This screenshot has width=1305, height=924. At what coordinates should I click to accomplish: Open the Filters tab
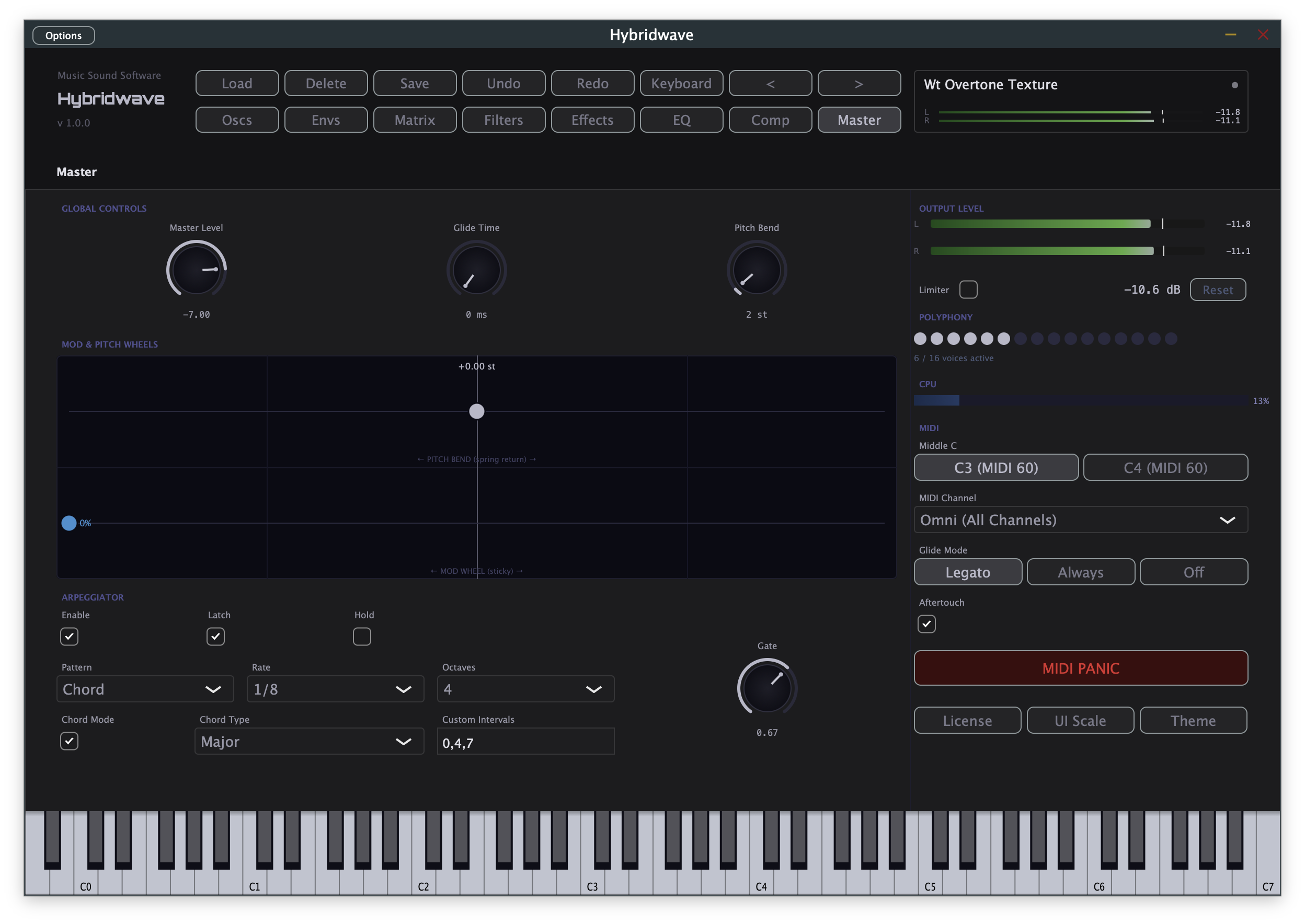pos(503,120)
